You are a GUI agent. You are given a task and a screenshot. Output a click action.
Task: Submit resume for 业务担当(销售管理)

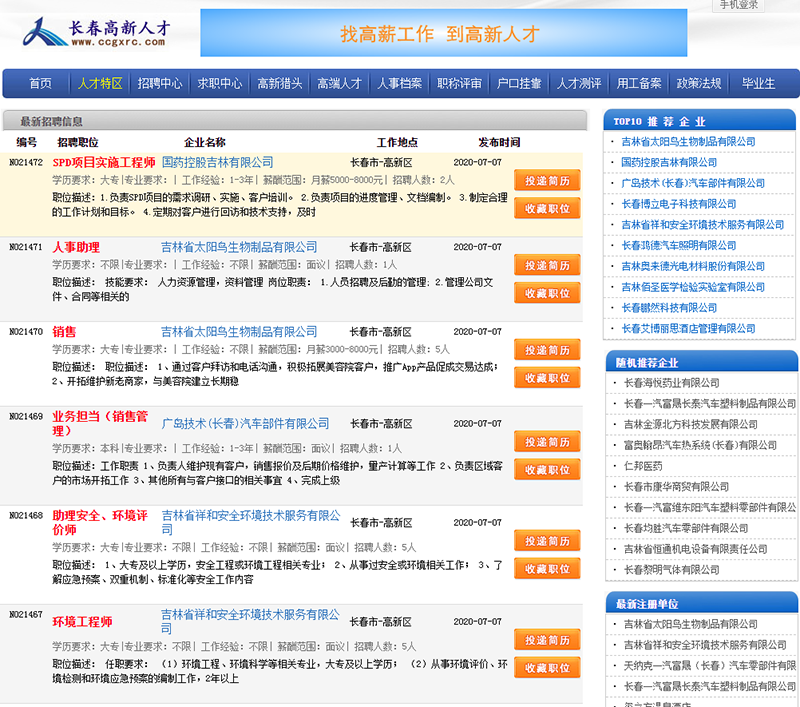[547, 442]
